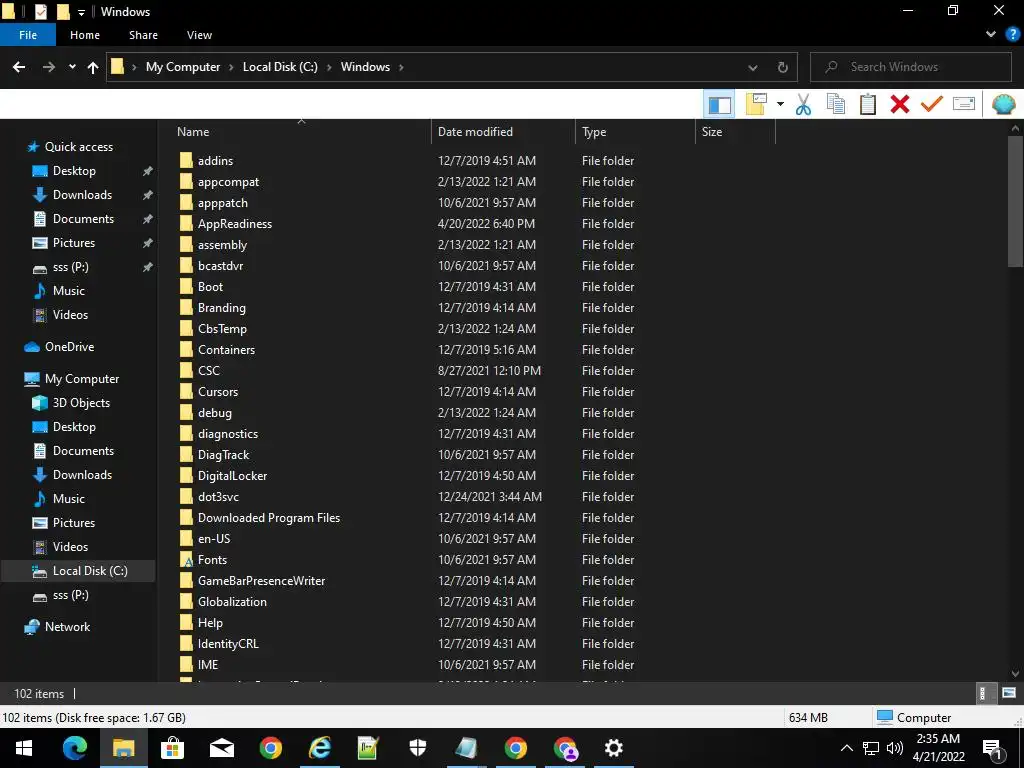Open the recent locations dropdown
Viewport: 1024px width, 768px height.
72,67
